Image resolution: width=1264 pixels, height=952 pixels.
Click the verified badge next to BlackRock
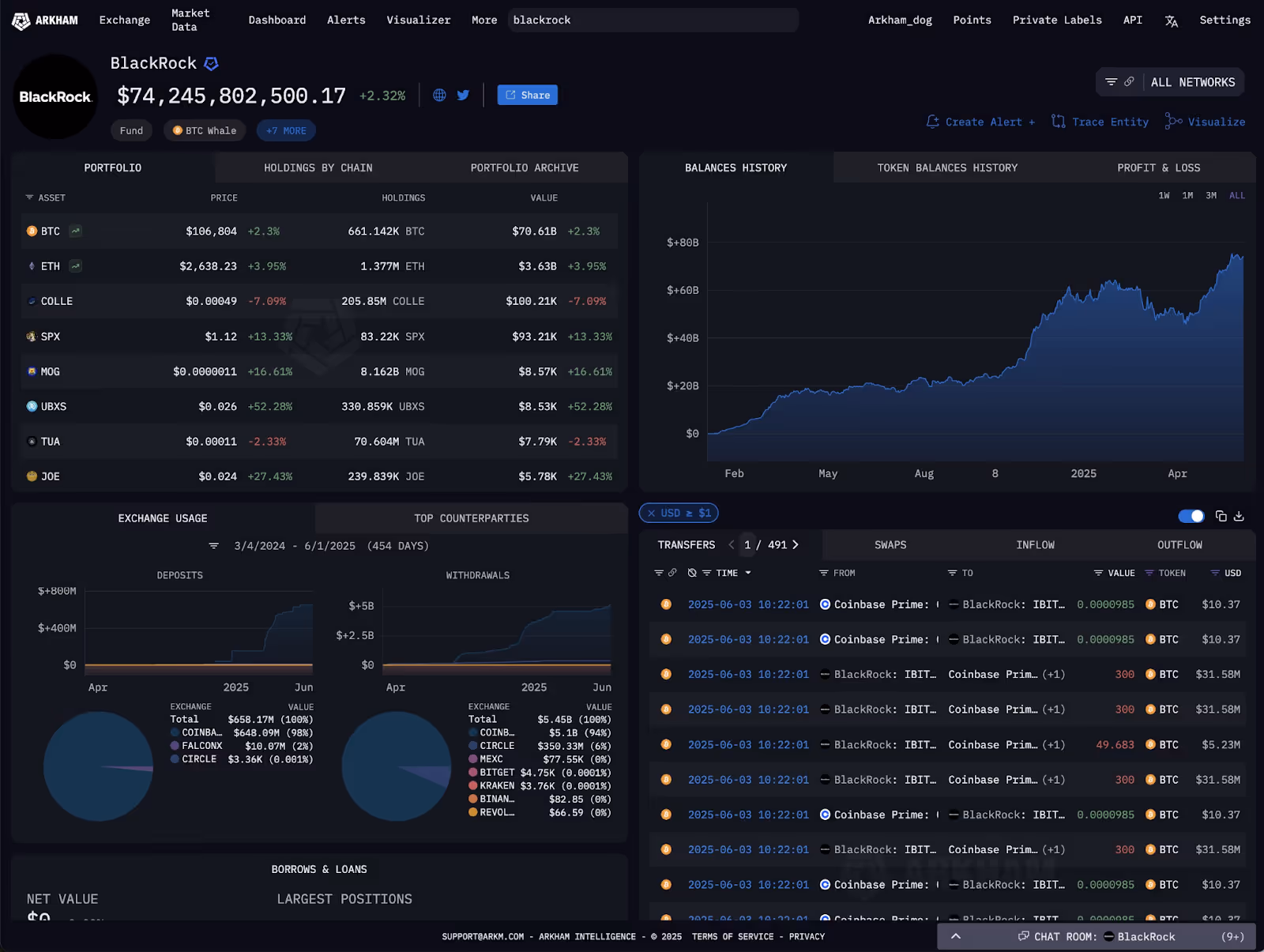click(211, 63)
